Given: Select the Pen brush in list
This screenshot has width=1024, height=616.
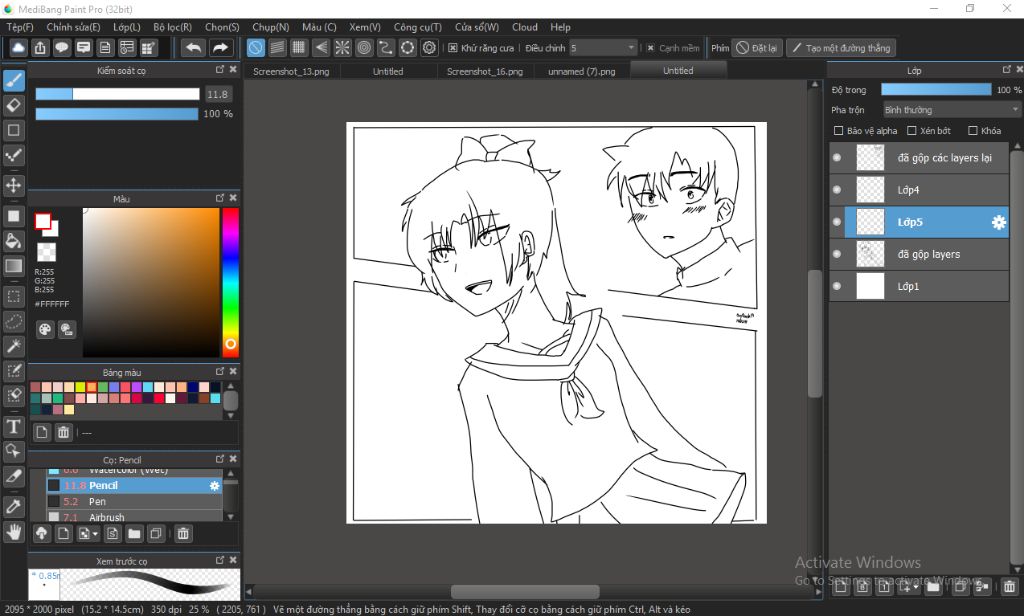Looking at the screenshot, I should coord(135,502).
